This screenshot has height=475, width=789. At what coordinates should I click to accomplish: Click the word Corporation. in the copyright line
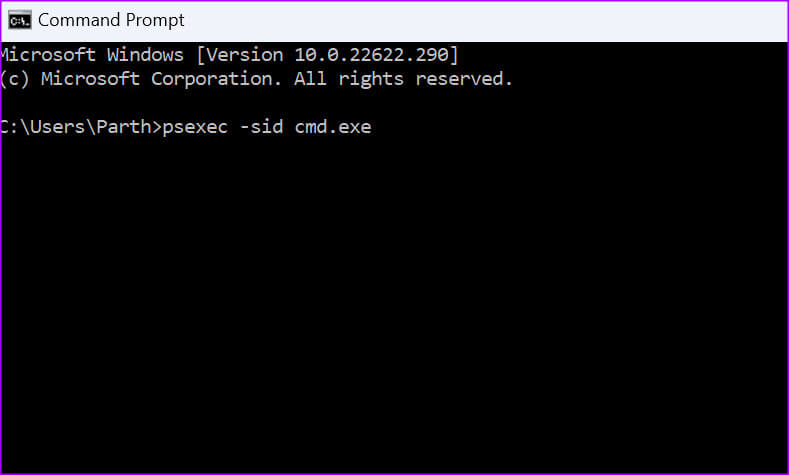(x=216, y=79)
